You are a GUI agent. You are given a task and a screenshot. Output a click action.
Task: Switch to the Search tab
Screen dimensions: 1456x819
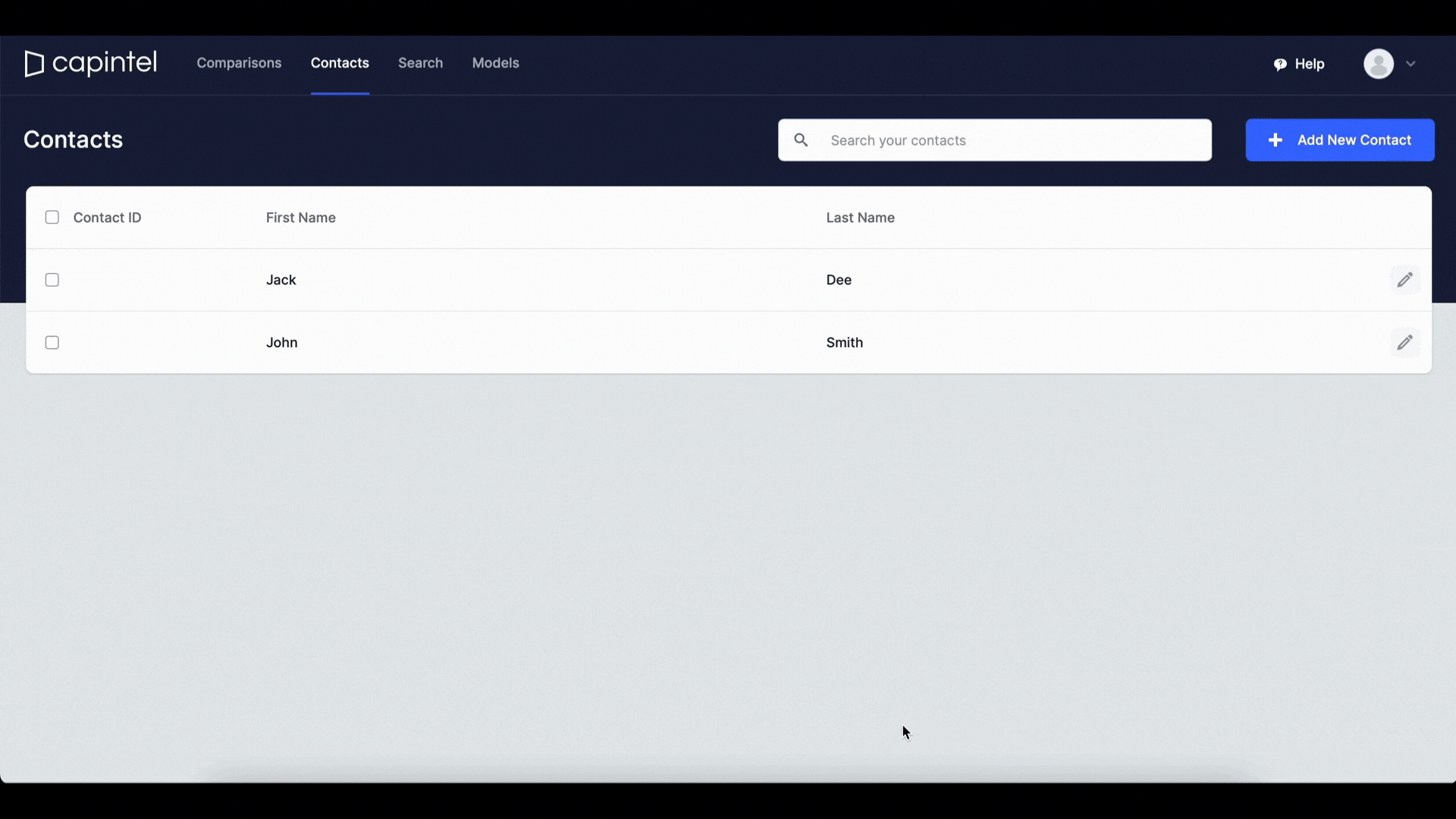tap(420, 63)
